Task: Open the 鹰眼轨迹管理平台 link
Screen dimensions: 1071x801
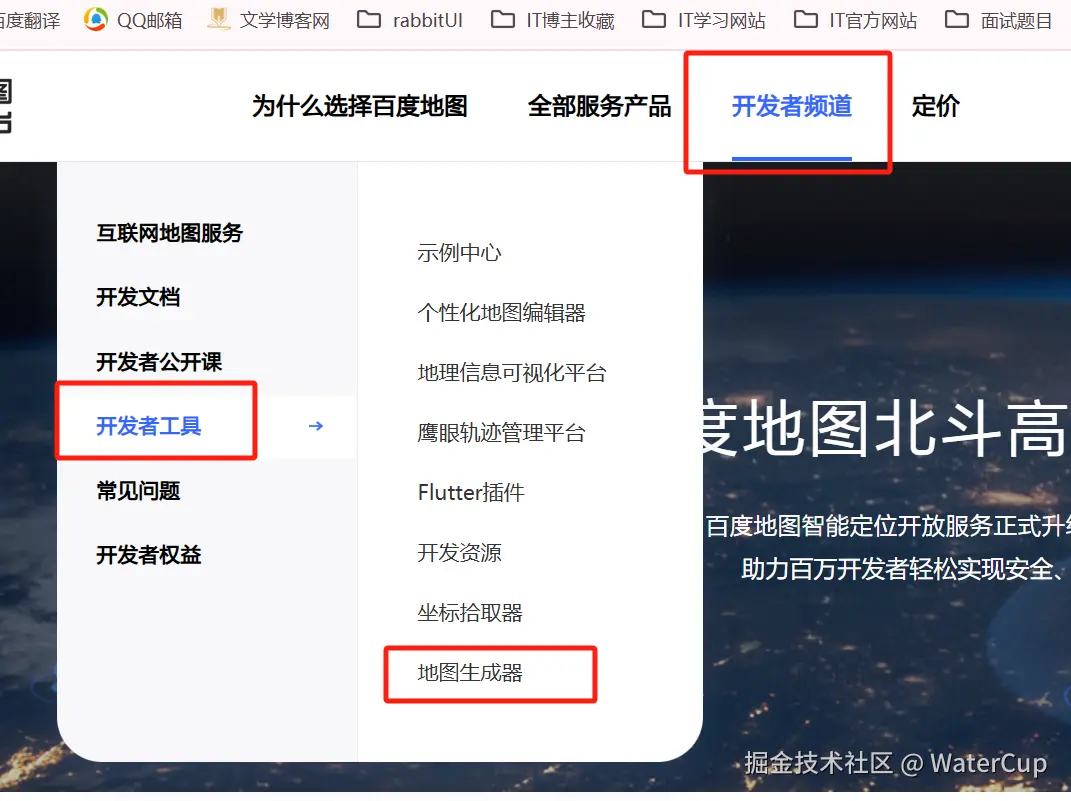Action: [x=501, y=433]
